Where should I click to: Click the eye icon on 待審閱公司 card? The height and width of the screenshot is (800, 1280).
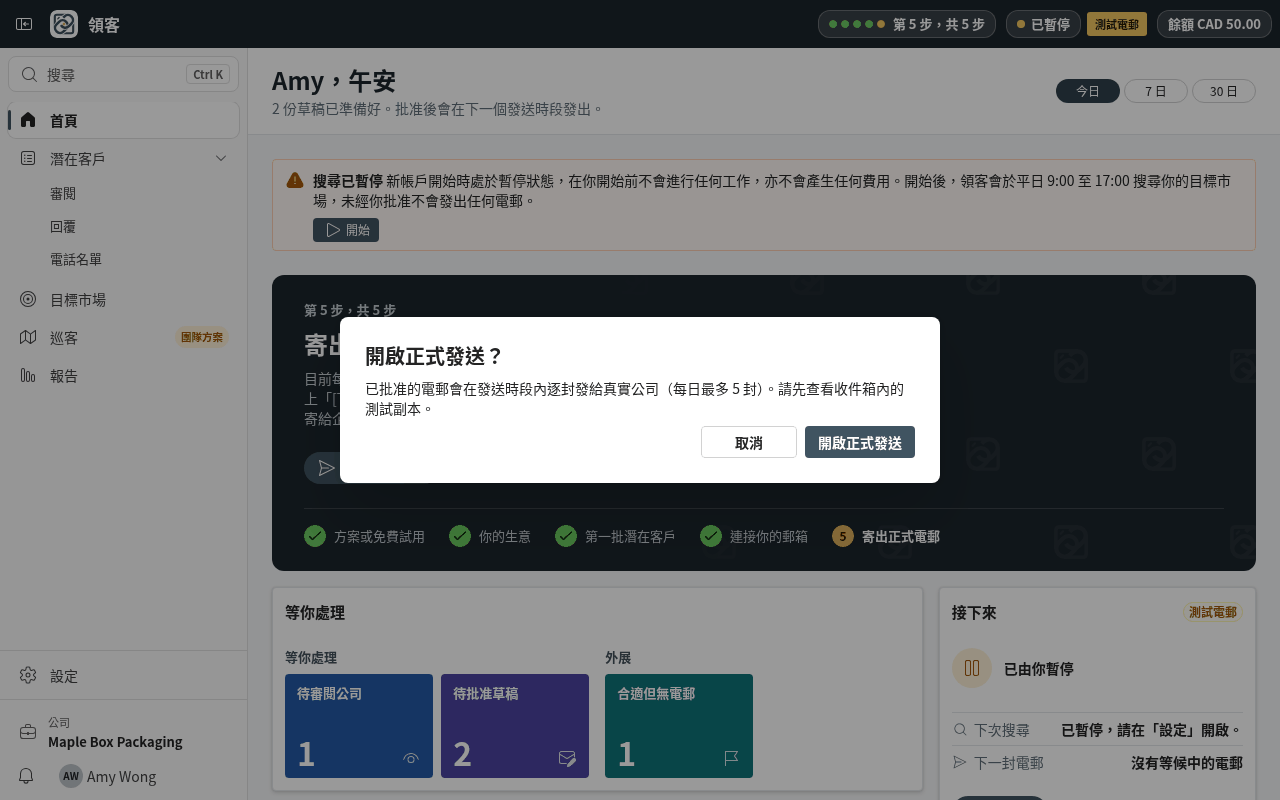(411, 758)
